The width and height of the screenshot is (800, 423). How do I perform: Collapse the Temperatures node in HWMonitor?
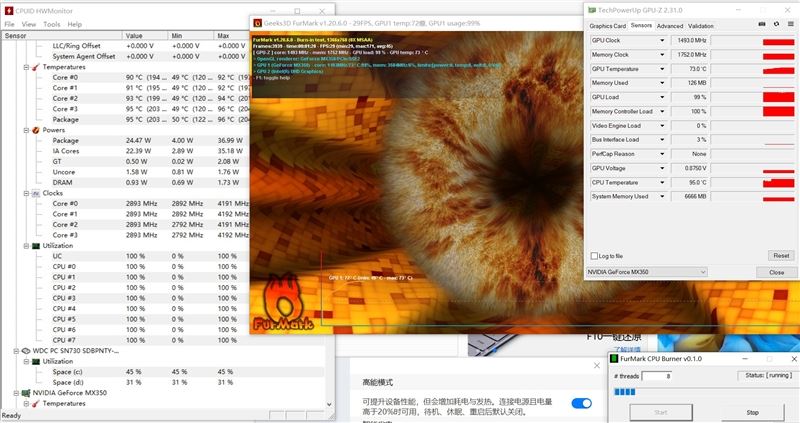point(26,67)
